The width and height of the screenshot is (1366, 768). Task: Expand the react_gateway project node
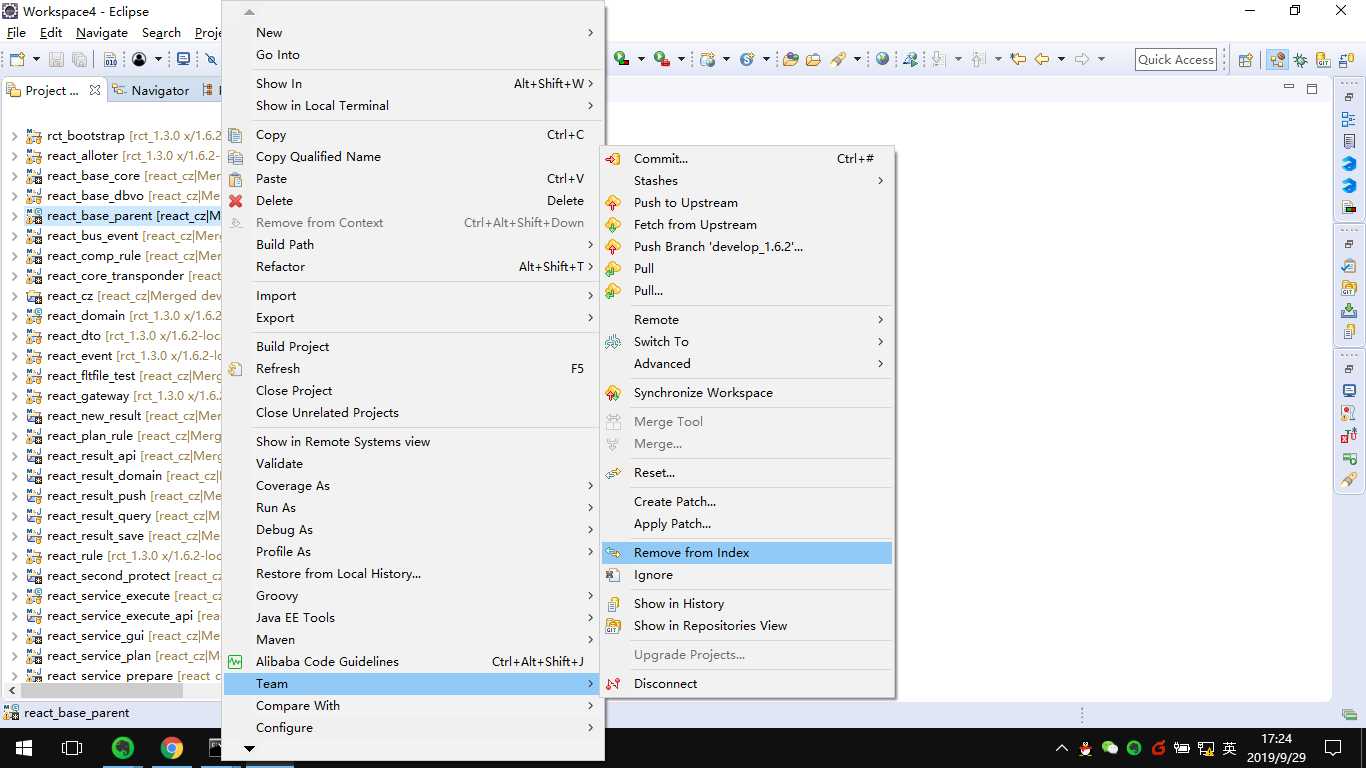tap(15, 396)
